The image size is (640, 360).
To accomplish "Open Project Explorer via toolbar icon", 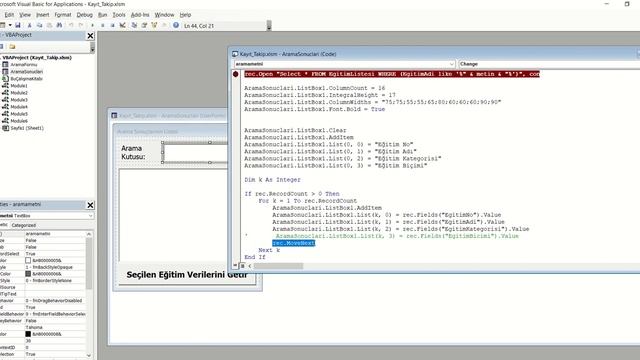I will [134, 25].
